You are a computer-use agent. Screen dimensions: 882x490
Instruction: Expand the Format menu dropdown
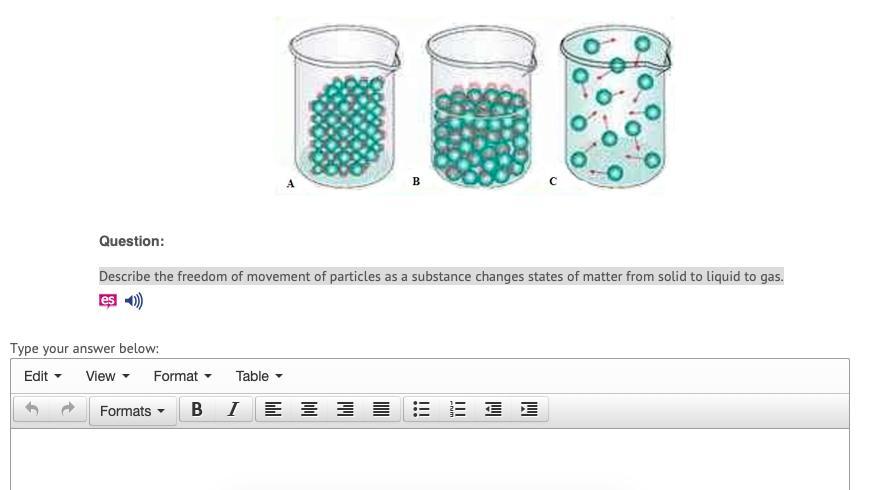[182, 376]
